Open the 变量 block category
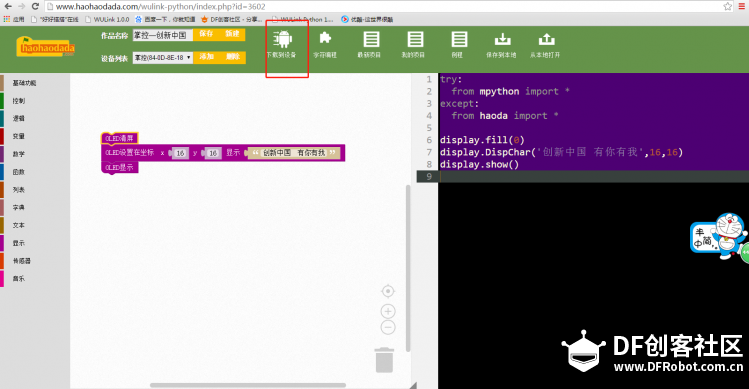749x389 pixels. pos(19,136)
